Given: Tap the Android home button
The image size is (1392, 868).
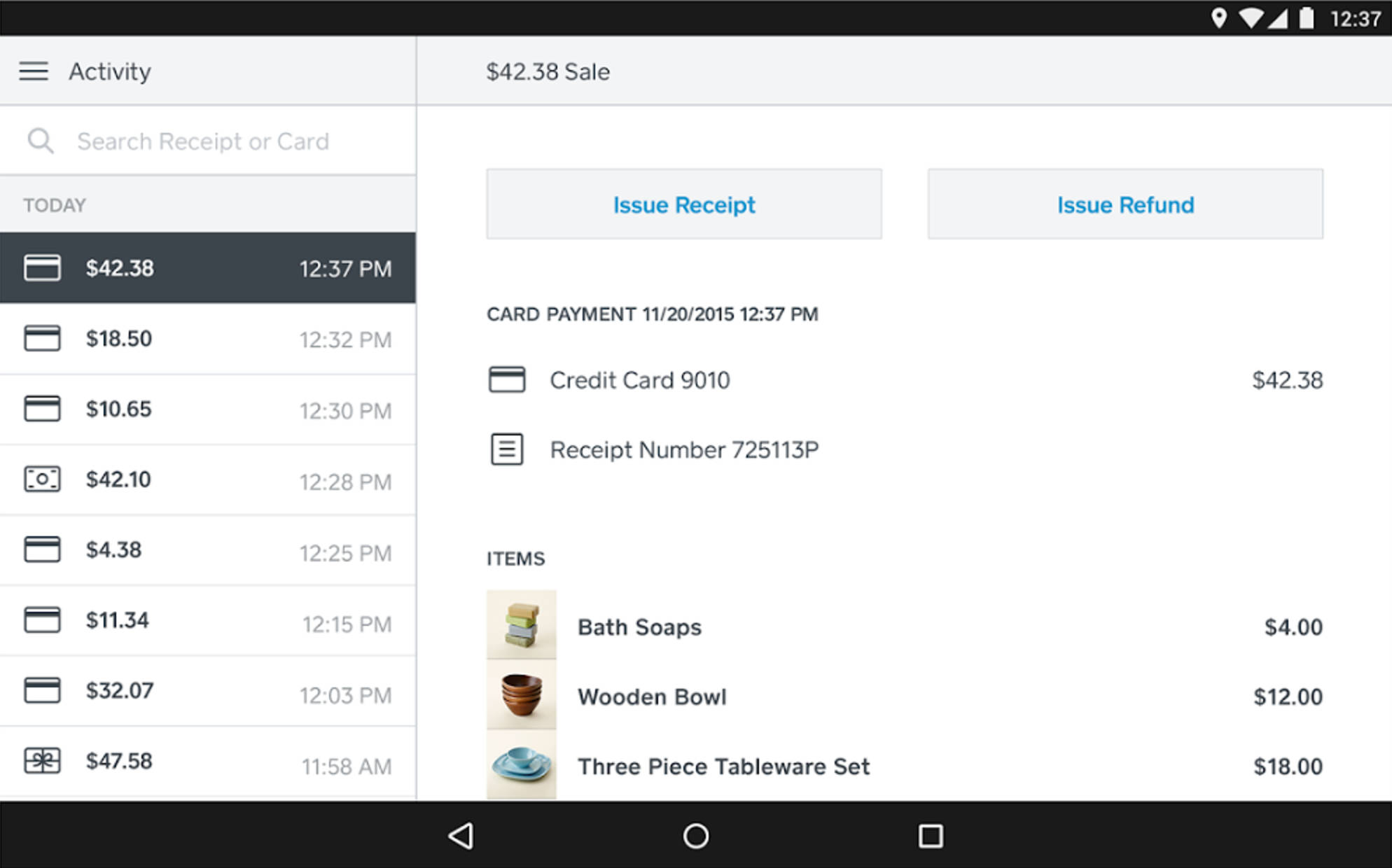Looking at the screenshot, I should click(695, 835).
